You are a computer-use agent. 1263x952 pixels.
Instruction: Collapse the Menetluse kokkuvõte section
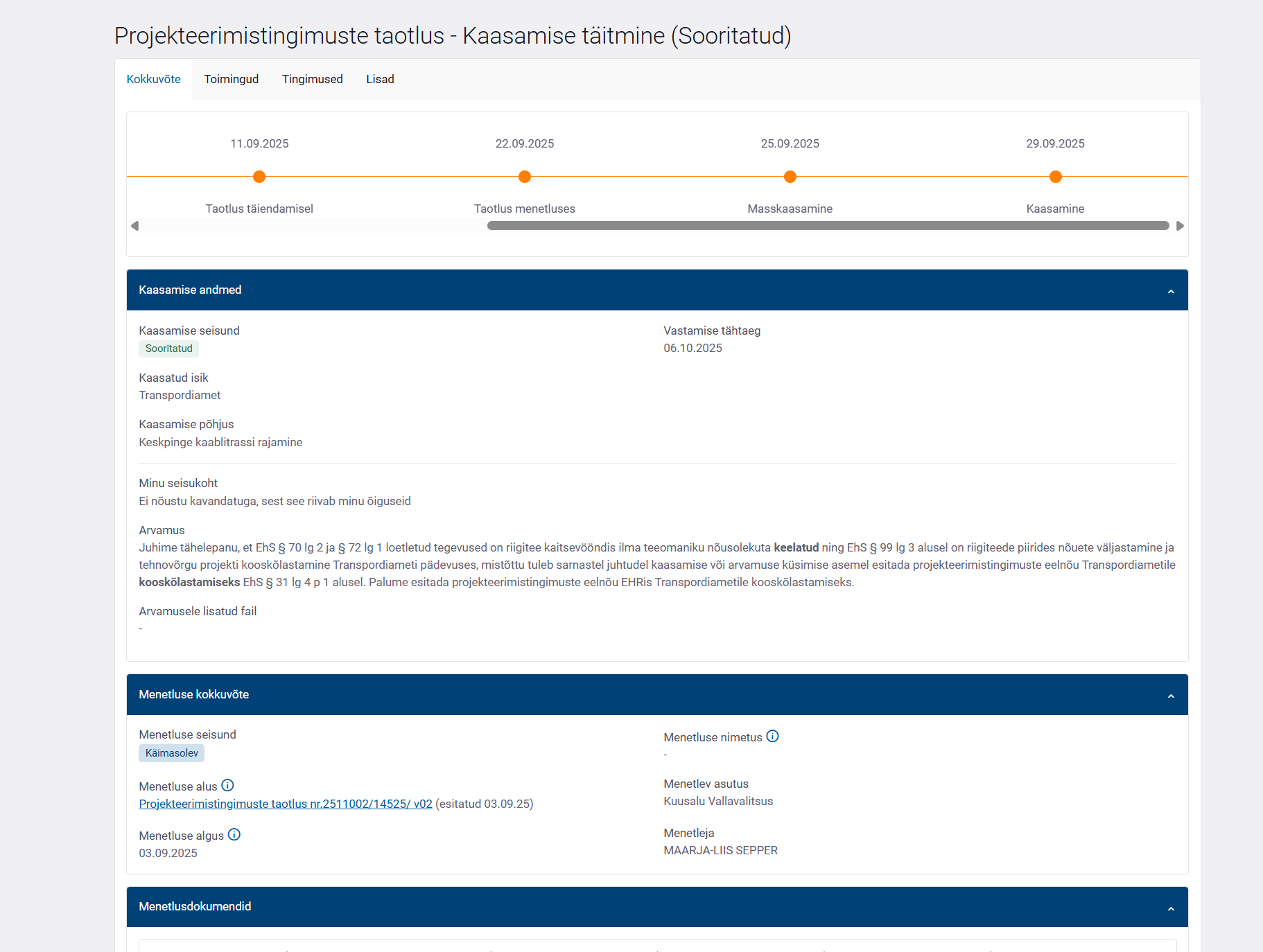1170,696
